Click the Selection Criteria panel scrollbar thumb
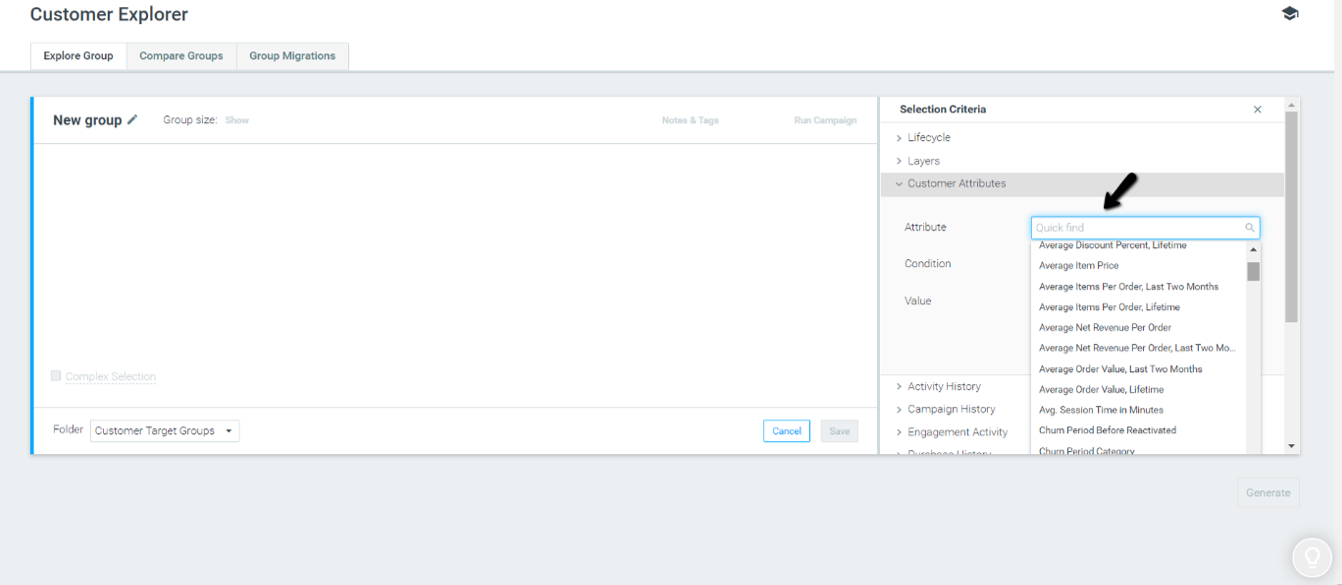The height and width of the screenshot is (585, 1342). 1291,217
